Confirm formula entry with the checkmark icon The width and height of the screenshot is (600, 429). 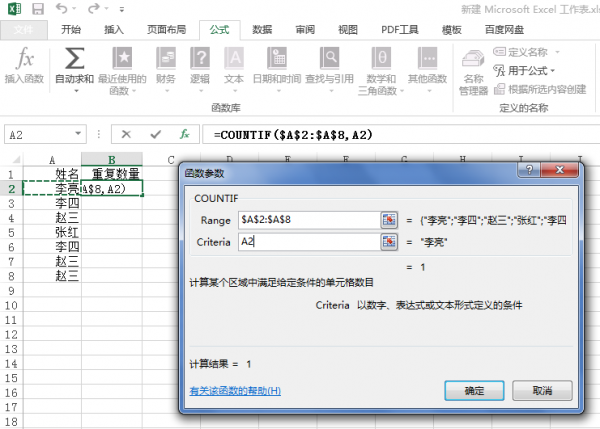(155, 134)
